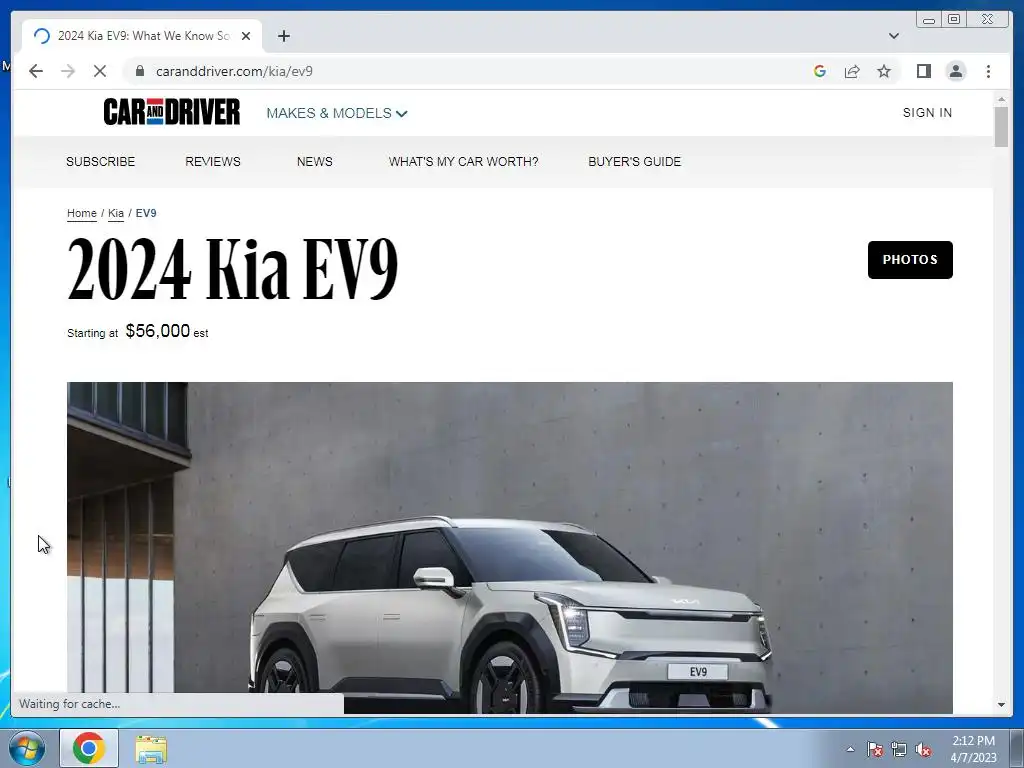The width and height of the screenshot is (1024, 768).
Task: Share this page via share icon
Action: pos(852,71)
